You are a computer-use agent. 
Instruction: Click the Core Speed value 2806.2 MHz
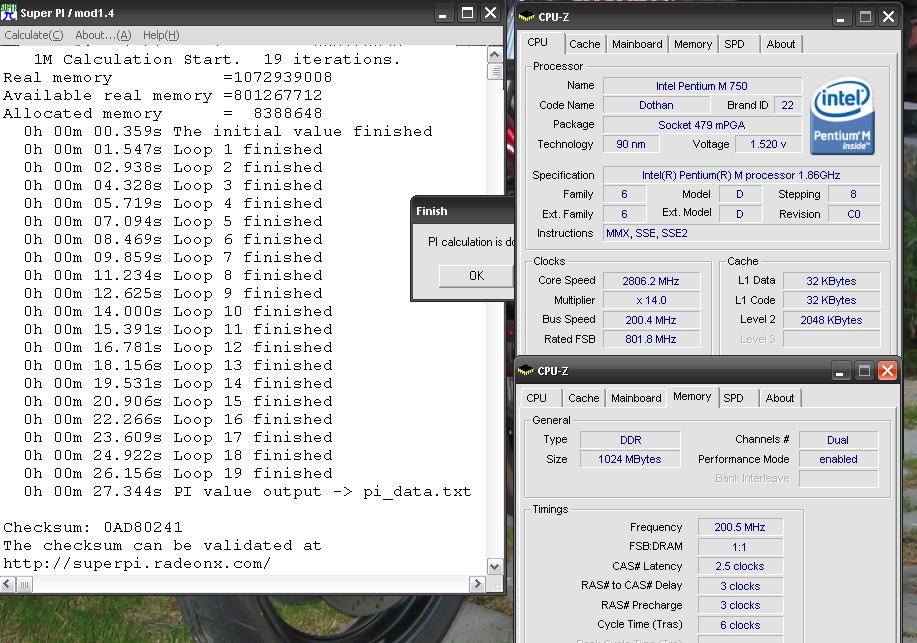pos(651,281)
